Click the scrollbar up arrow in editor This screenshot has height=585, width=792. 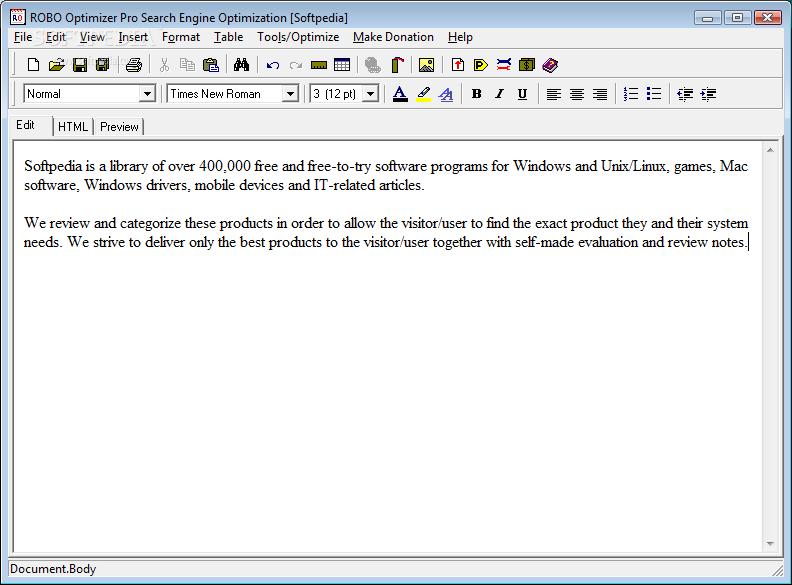coord(770,150)
